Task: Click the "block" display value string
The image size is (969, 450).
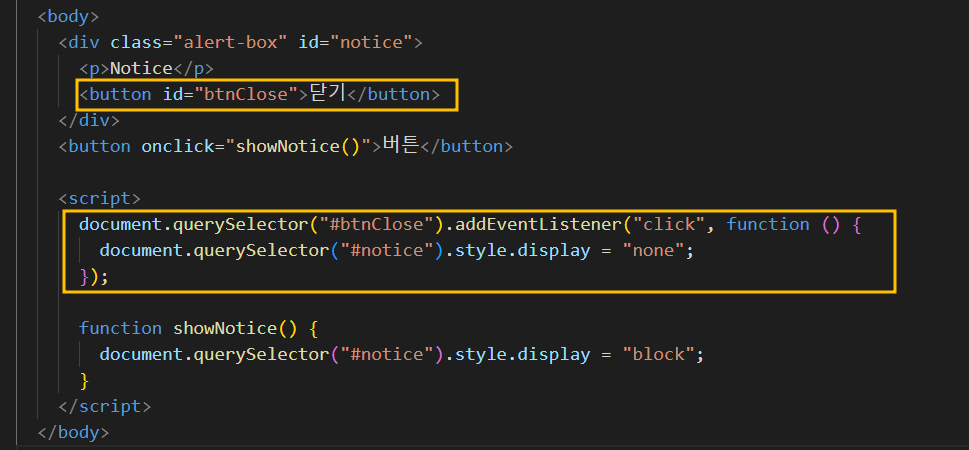Action: point(658,354)
